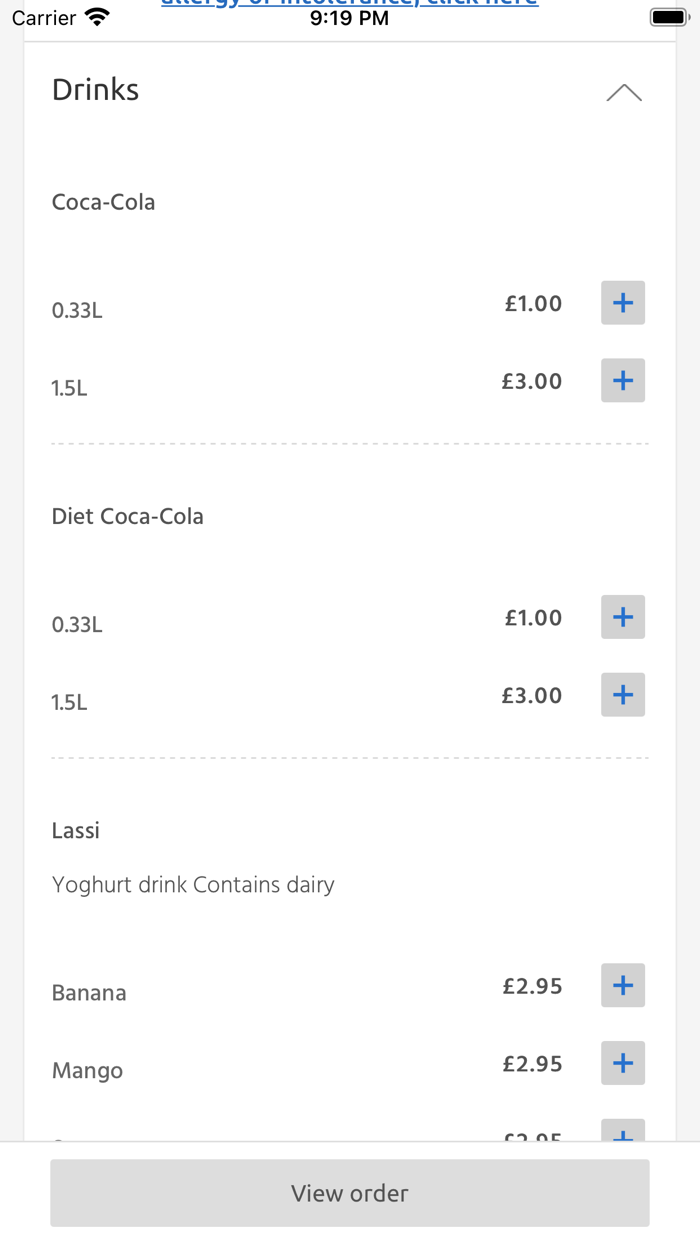Add a Mango Lassi to the order

point(622,1063)
